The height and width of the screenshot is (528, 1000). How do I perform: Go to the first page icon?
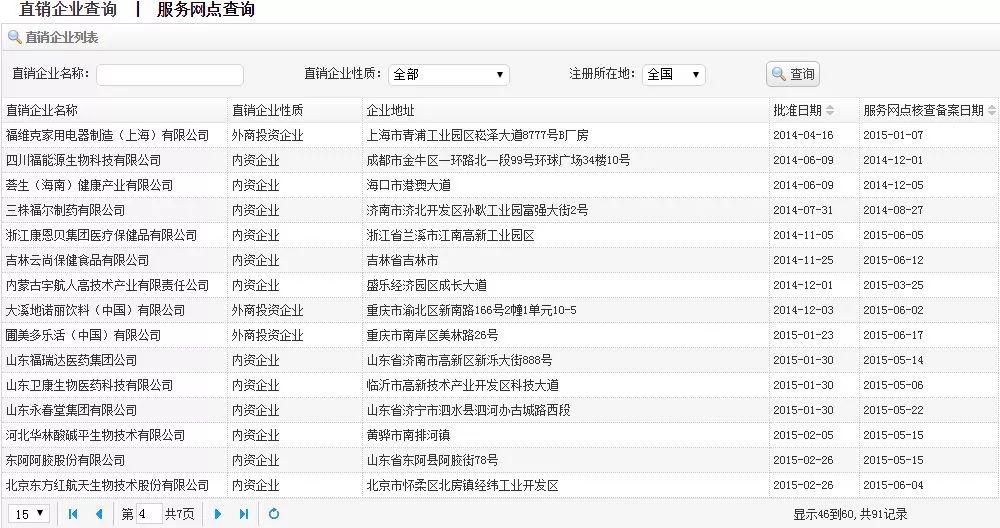click(x=72, y=514)
